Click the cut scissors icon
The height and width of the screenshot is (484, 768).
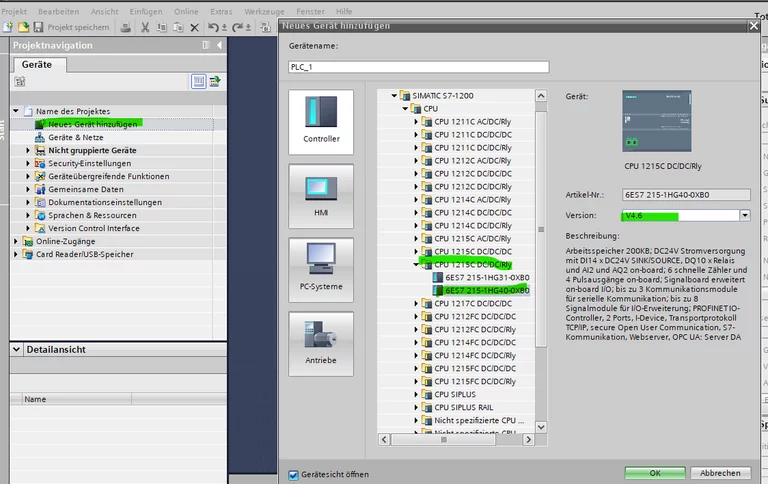coord(145,27)
